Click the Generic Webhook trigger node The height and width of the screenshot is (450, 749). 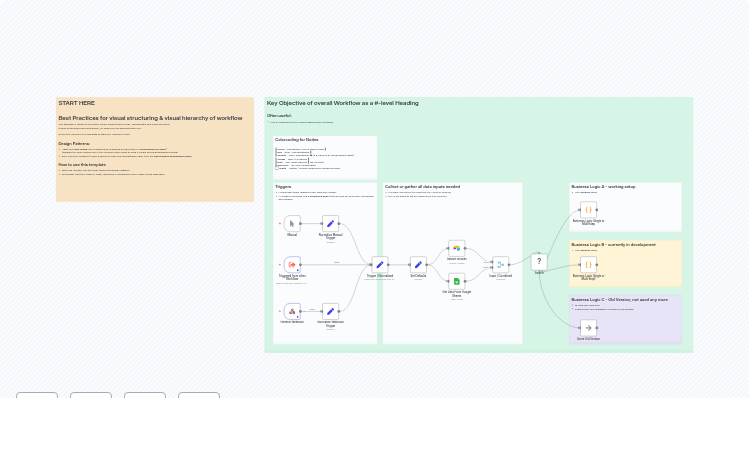292,312
